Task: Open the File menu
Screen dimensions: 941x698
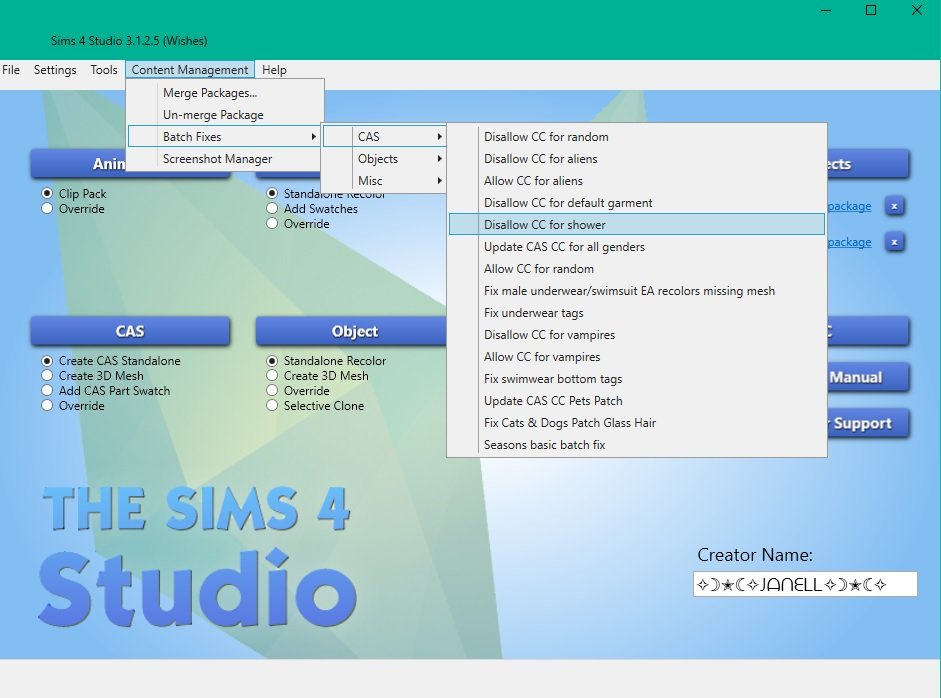Action: pos(11,70)
